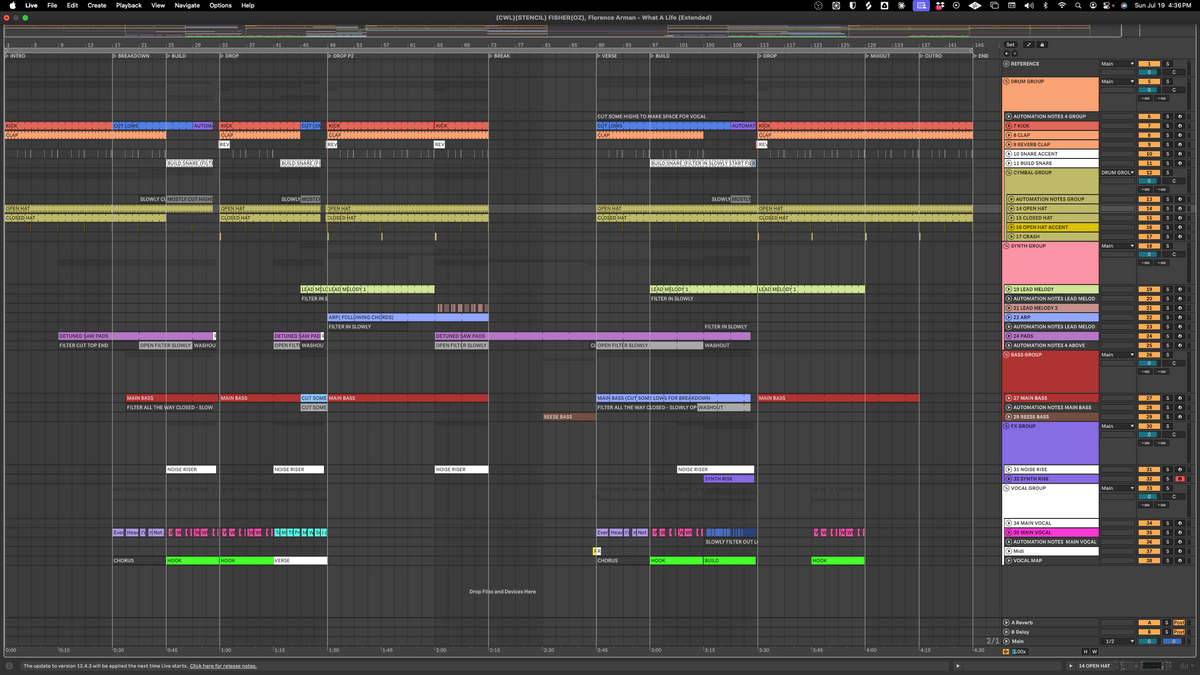Solo the 14 OPEN HAT track

(x=1167, y=209)
